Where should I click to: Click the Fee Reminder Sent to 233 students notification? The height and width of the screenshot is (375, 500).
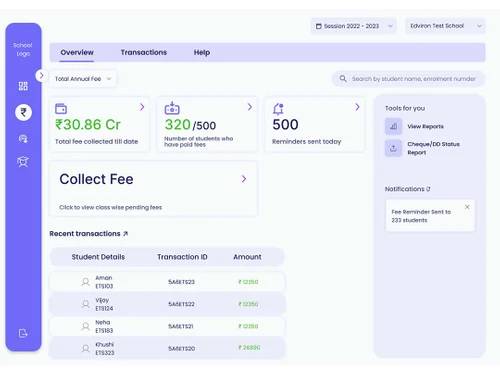coord(430,216)
